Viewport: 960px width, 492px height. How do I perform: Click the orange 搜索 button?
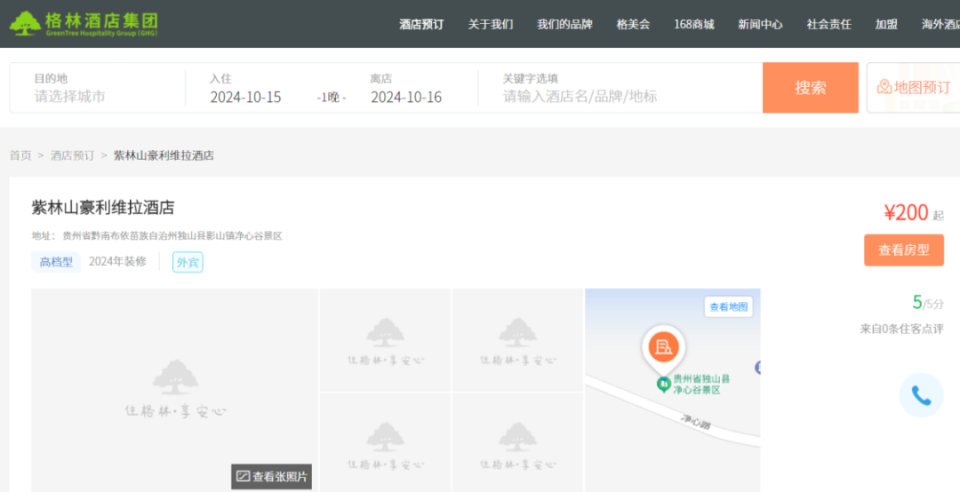[x=810, y=88]
